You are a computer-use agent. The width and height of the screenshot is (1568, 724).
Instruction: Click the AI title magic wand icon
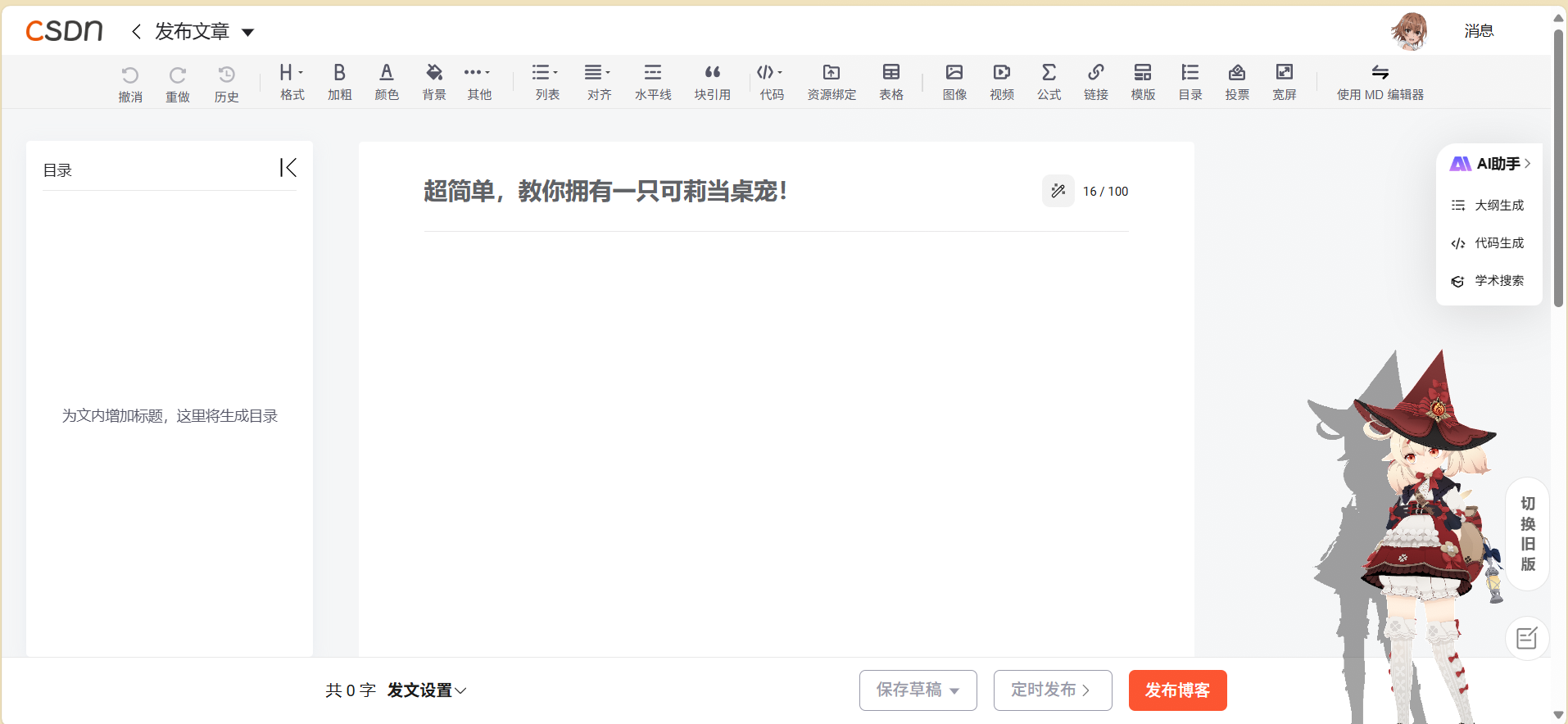pos(1058,191)
